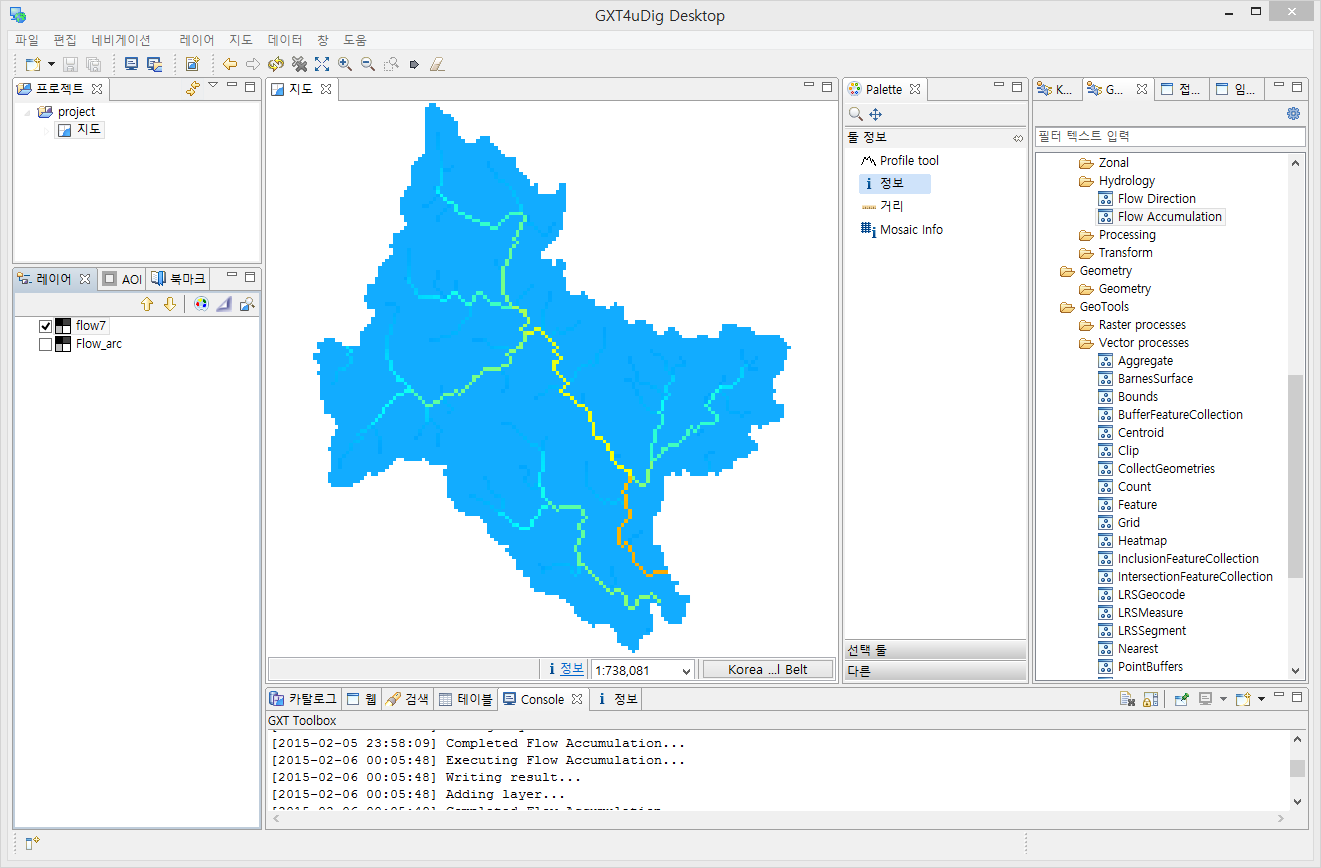
Task: Click the move layer up arrow in 레이어 panel
Action: (x=148, y=303)
